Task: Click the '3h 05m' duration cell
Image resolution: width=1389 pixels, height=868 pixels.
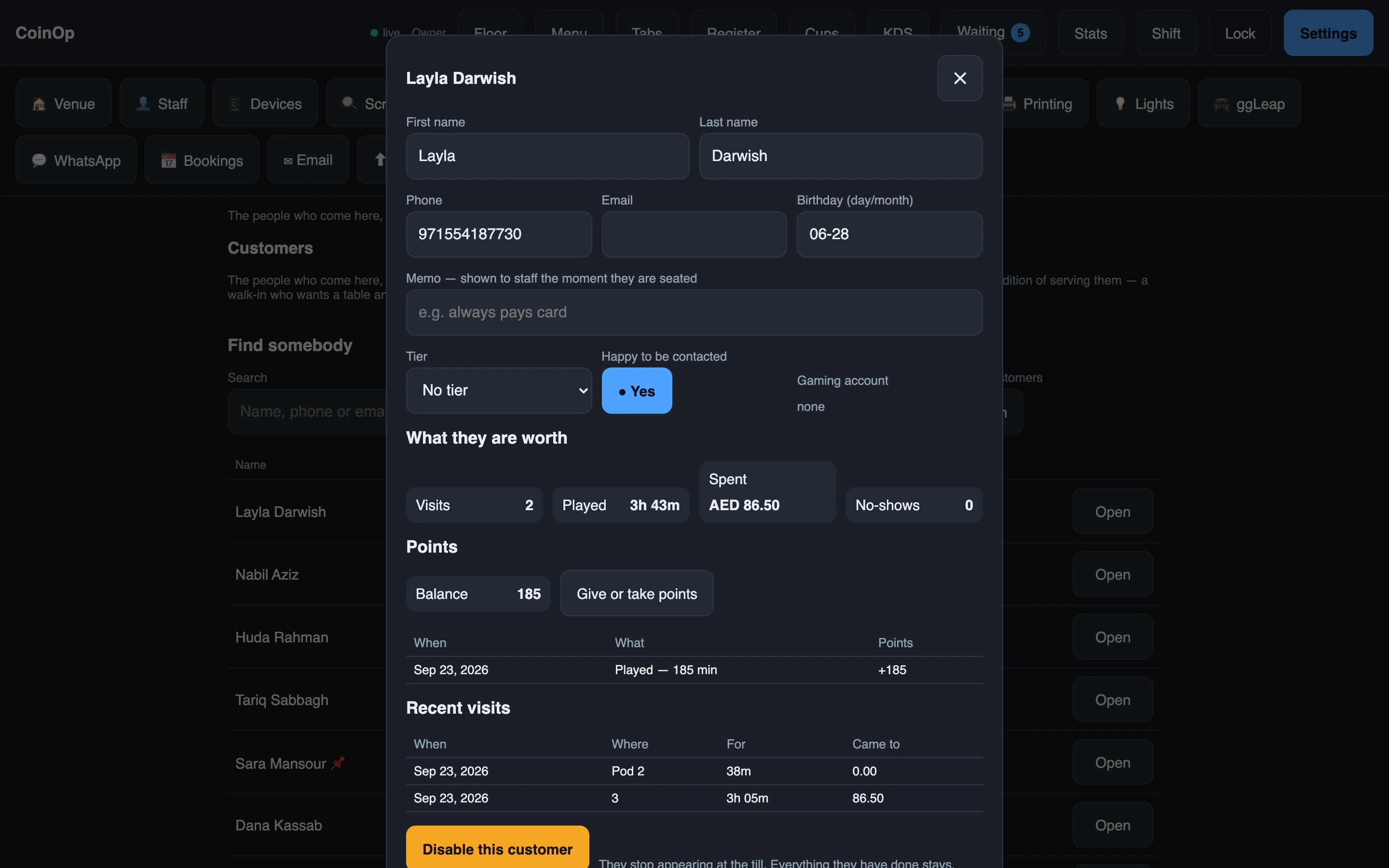Action: 747,798
